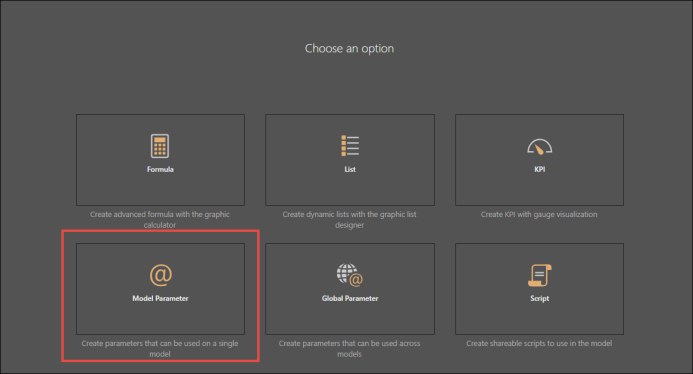Click the KPI gauge icon

click(x=539, y=147)
